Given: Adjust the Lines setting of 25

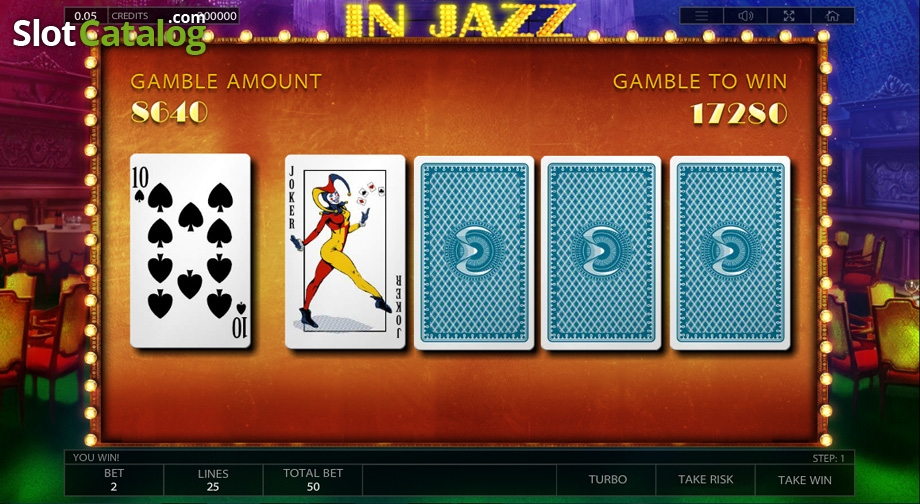Looking at the screenshot, I should click(x=213, y=479).
